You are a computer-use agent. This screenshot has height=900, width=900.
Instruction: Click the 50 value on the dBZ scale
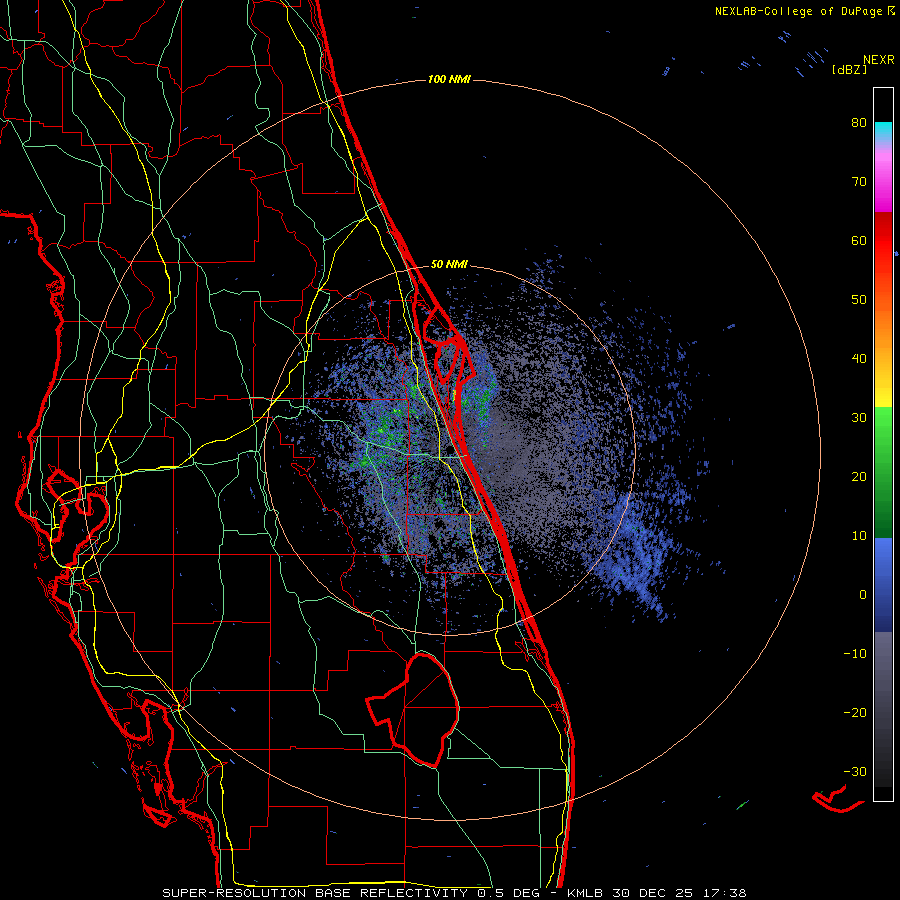pos(859,300)
